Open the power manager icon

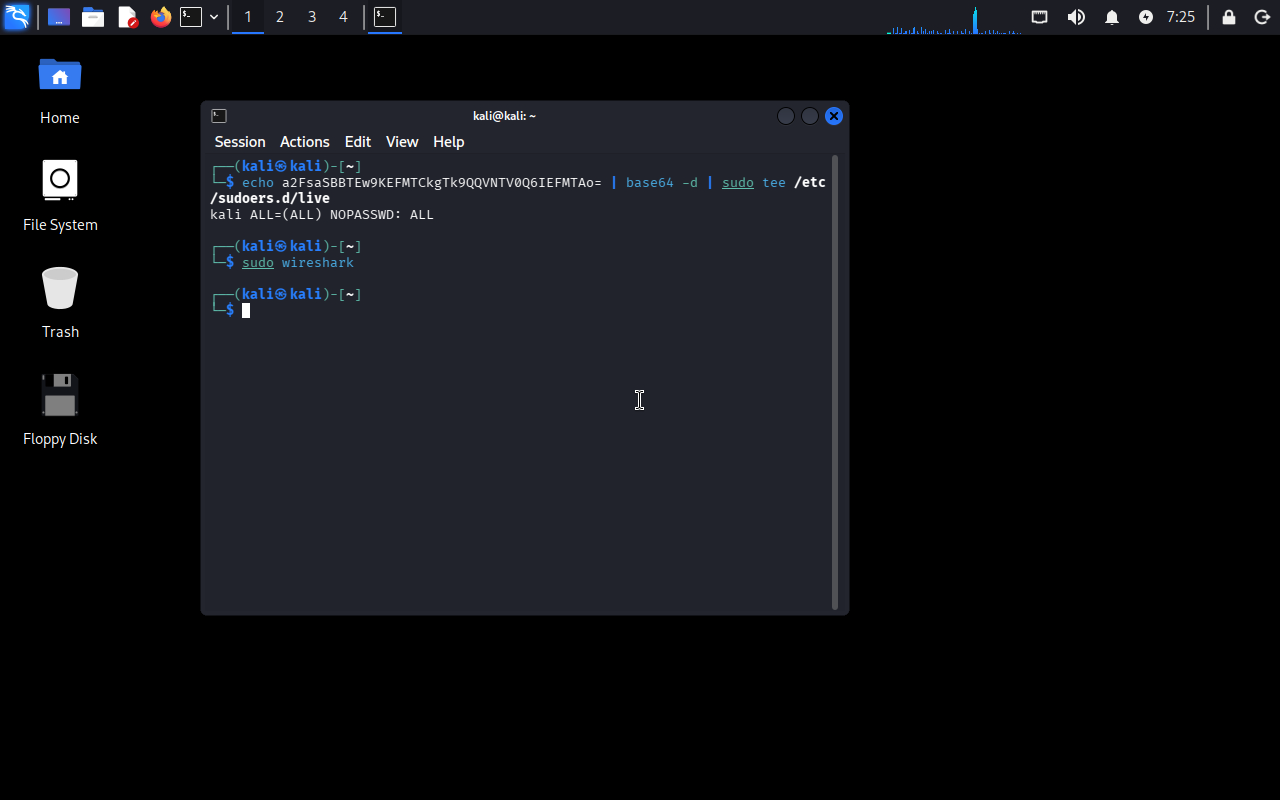[1146, 17]
